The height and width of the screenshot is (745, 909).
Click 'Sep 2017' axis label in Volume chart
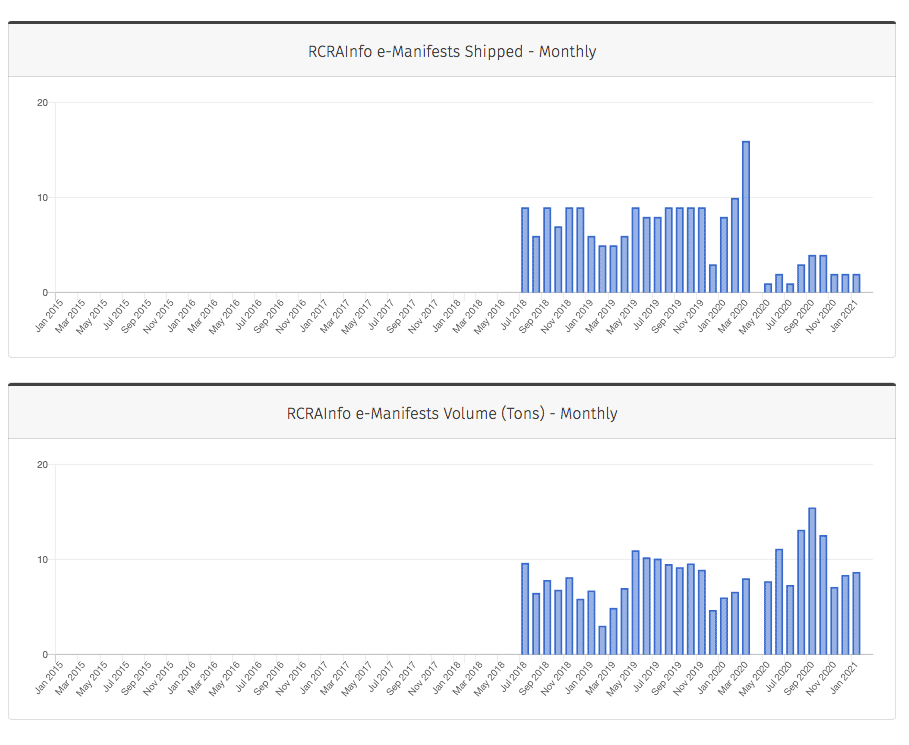pyautogui.click(x=401, y=679)
